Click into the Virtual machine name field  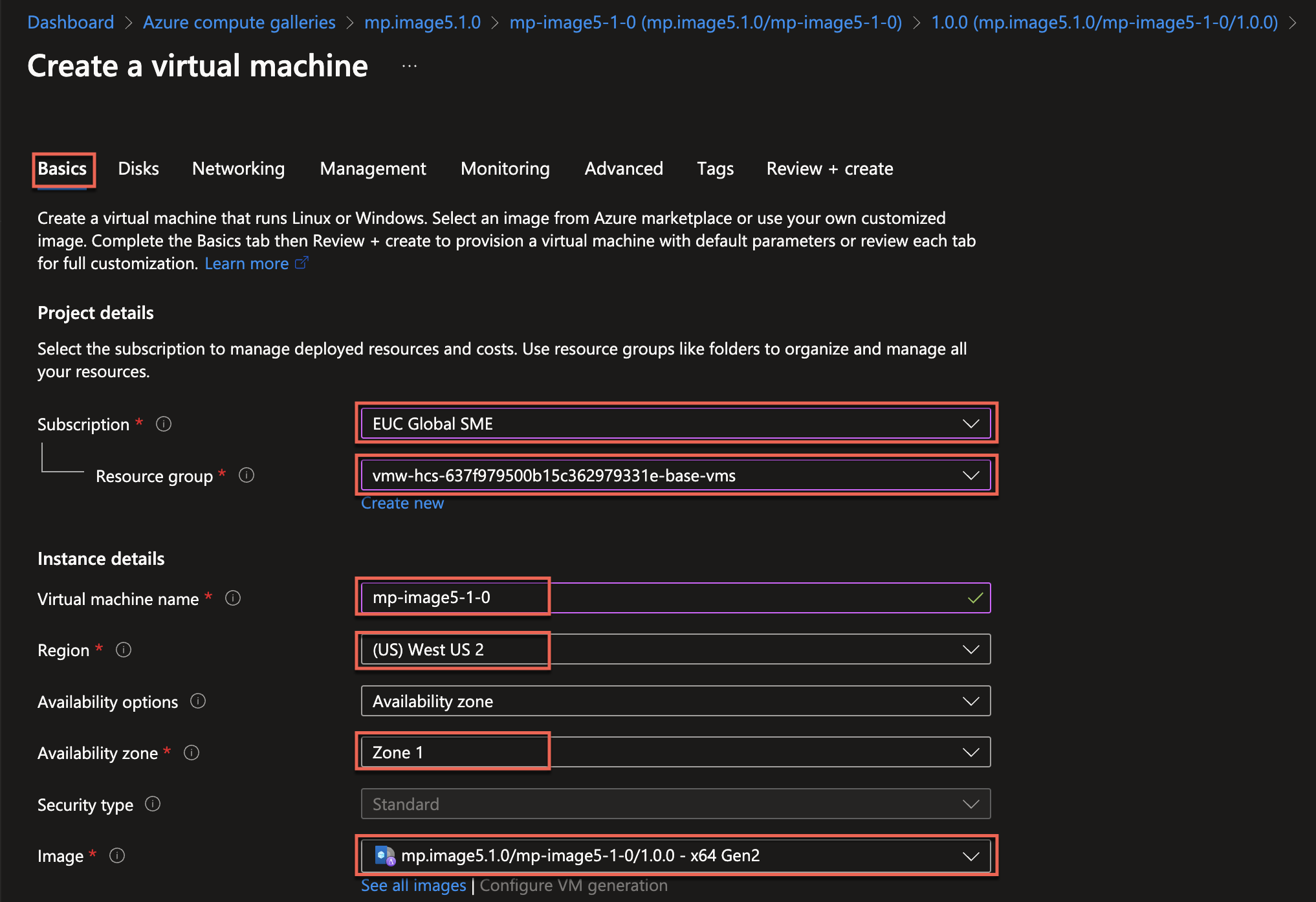click(x=675, y=597)
